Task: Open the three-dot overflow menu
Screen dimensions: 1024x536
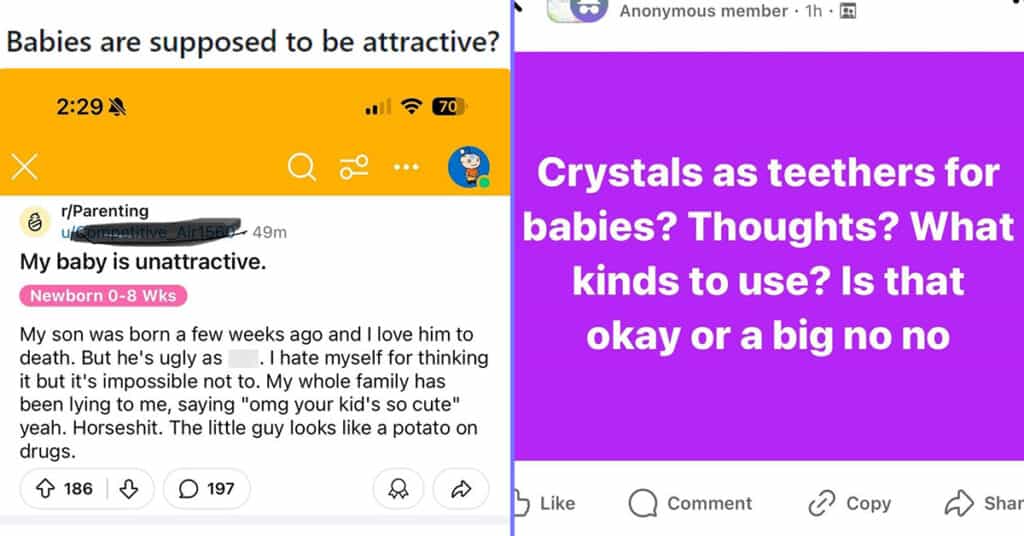Action: point(406,167)
